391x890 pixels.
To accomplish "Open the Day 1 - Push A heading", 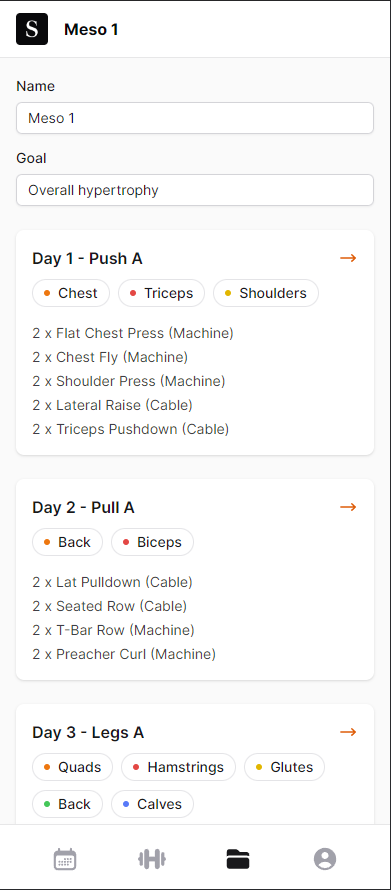I will coord(87,259).
